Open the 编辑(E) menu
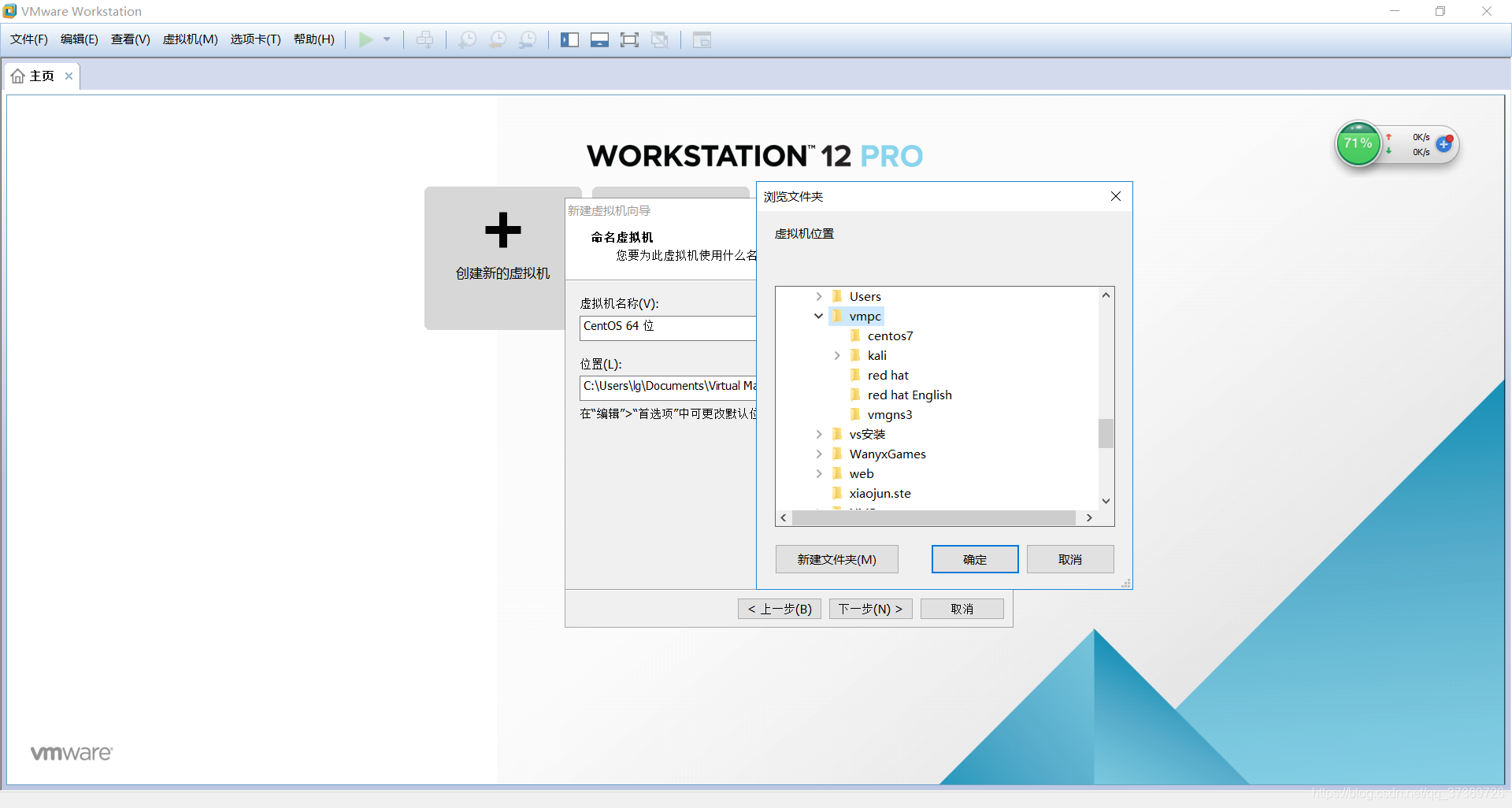Screen dimensions: 1512x808 (80, 39)
